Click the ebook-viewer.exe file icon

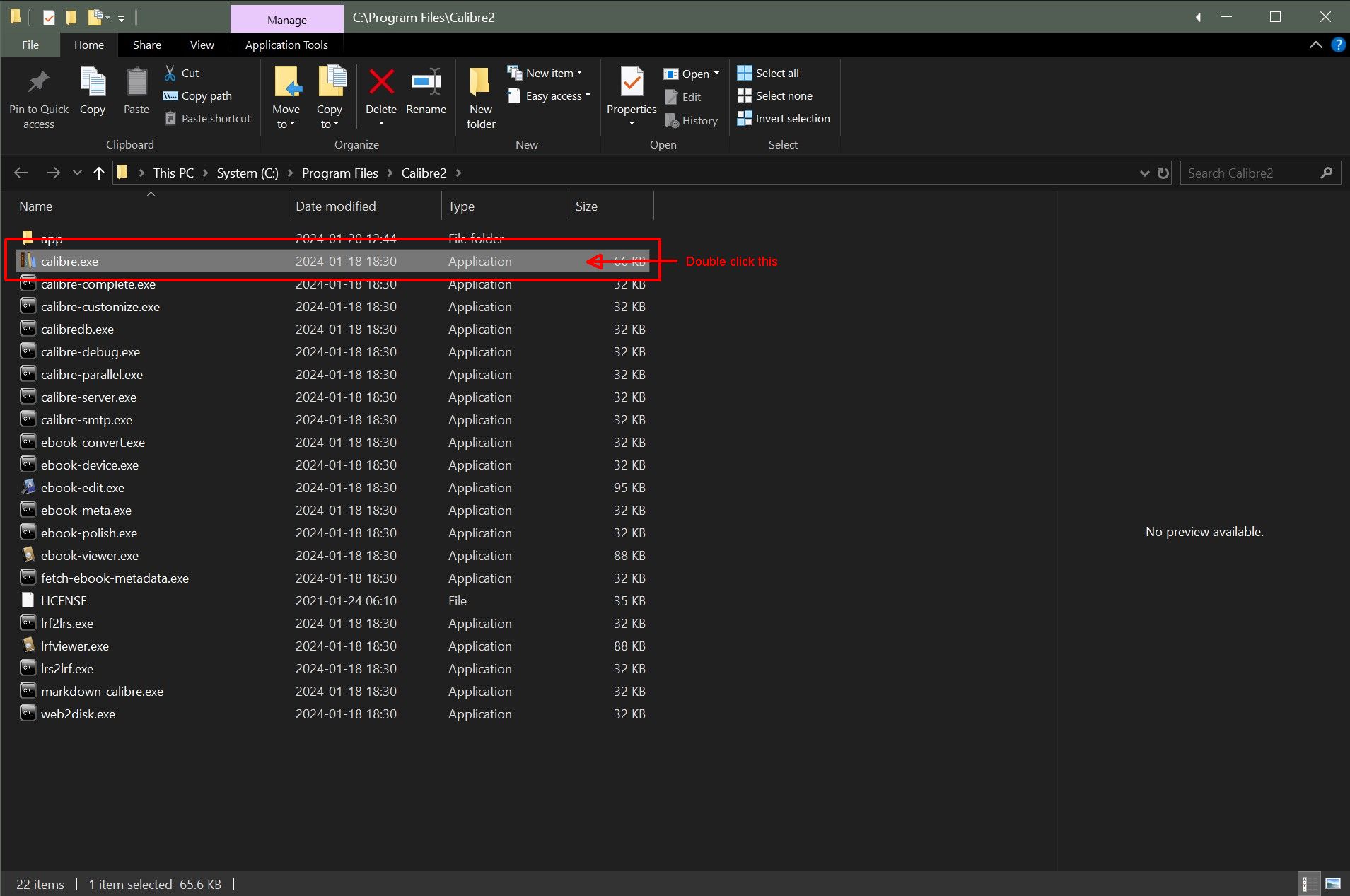[28, 554]
